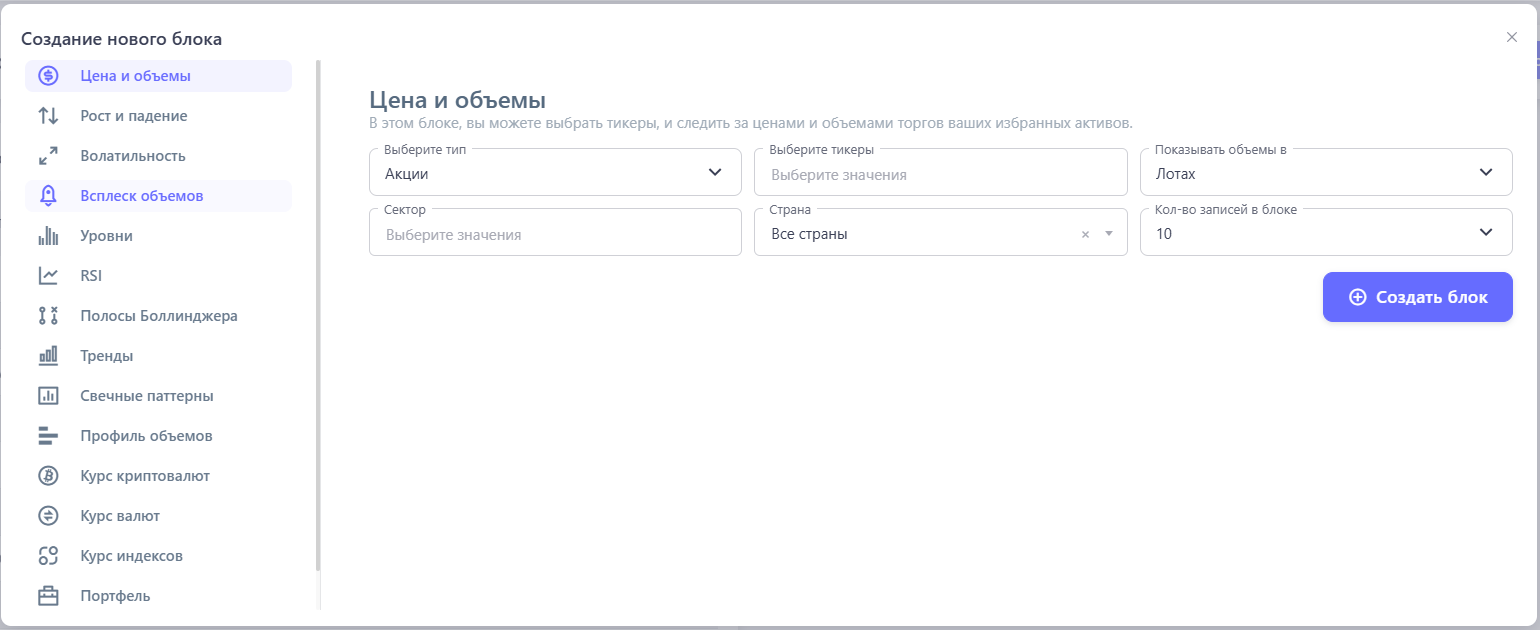Expand the Показывать объемы в dropdown

point(1326,173)
